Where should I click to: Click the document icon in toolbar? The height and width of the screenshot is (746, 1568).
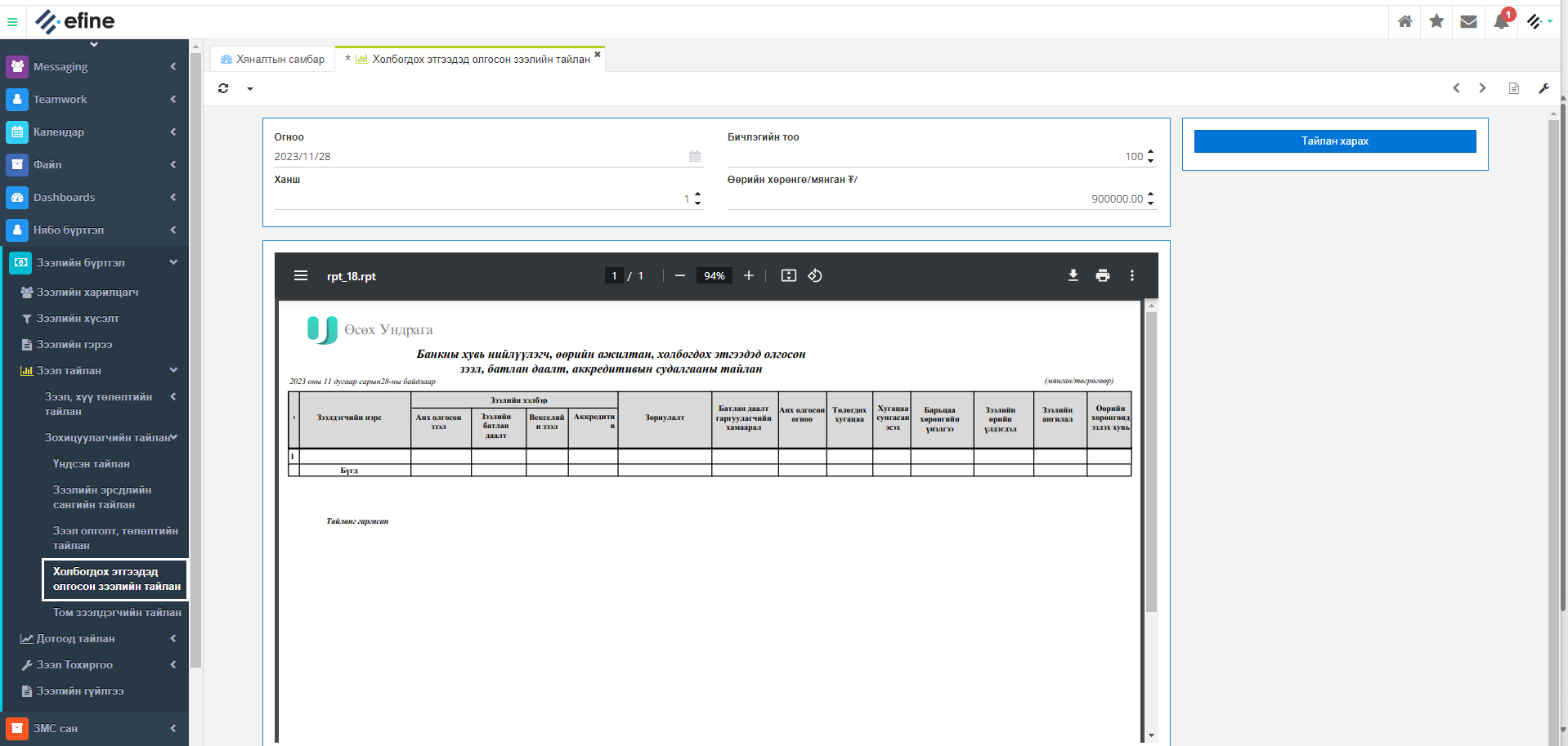click(x=1514, y=88)
